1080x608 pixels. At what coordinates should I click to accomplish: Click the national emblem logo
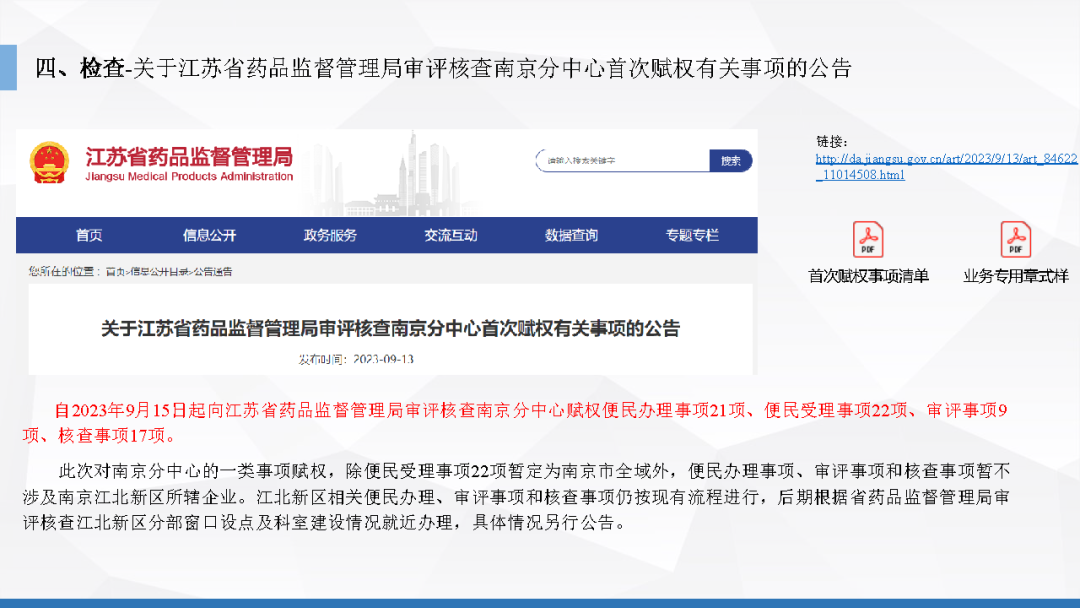49,162
